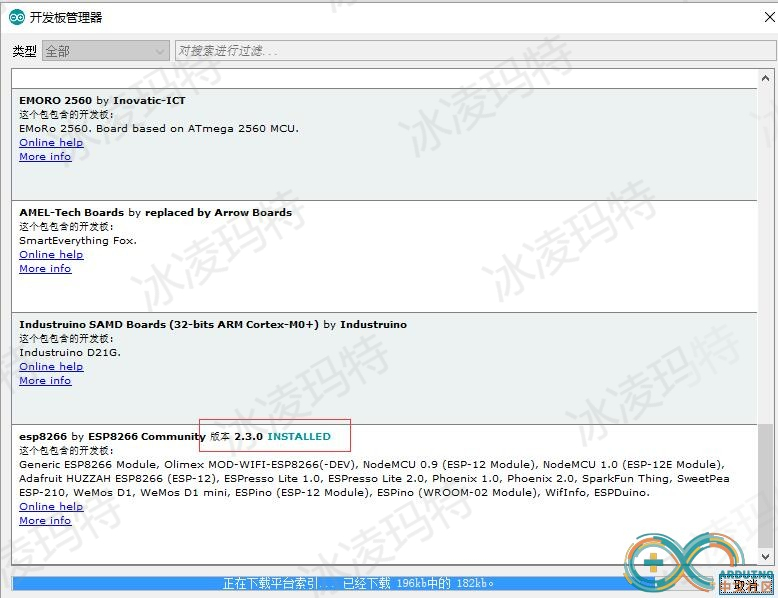Image resolution: width=778 pixels, height=598 pixels.
Task: Select the Industruino SAMD Boards entry title
Action: pyautogui.click(x=213, y=325)
